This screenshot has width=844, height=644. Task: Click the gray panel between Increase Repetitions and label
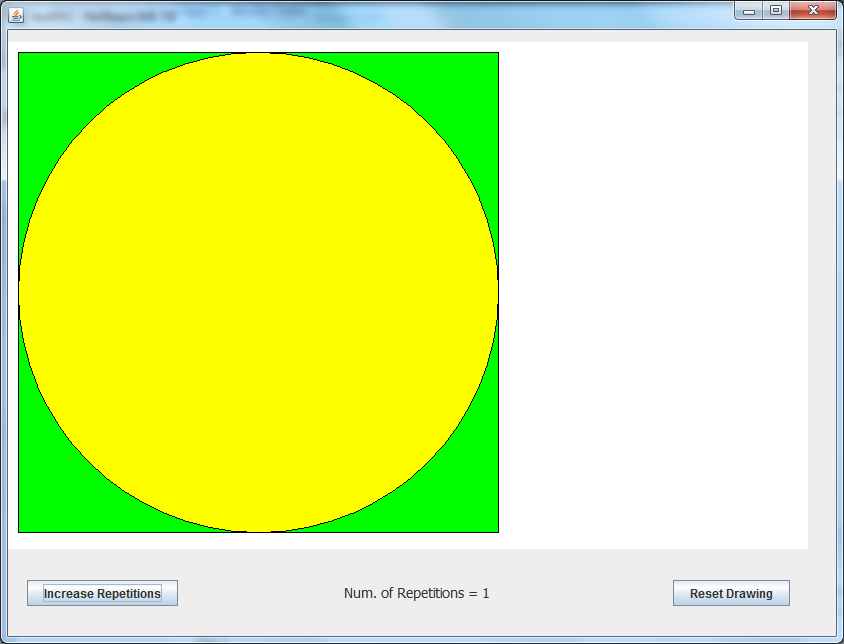tap(260, 593)
